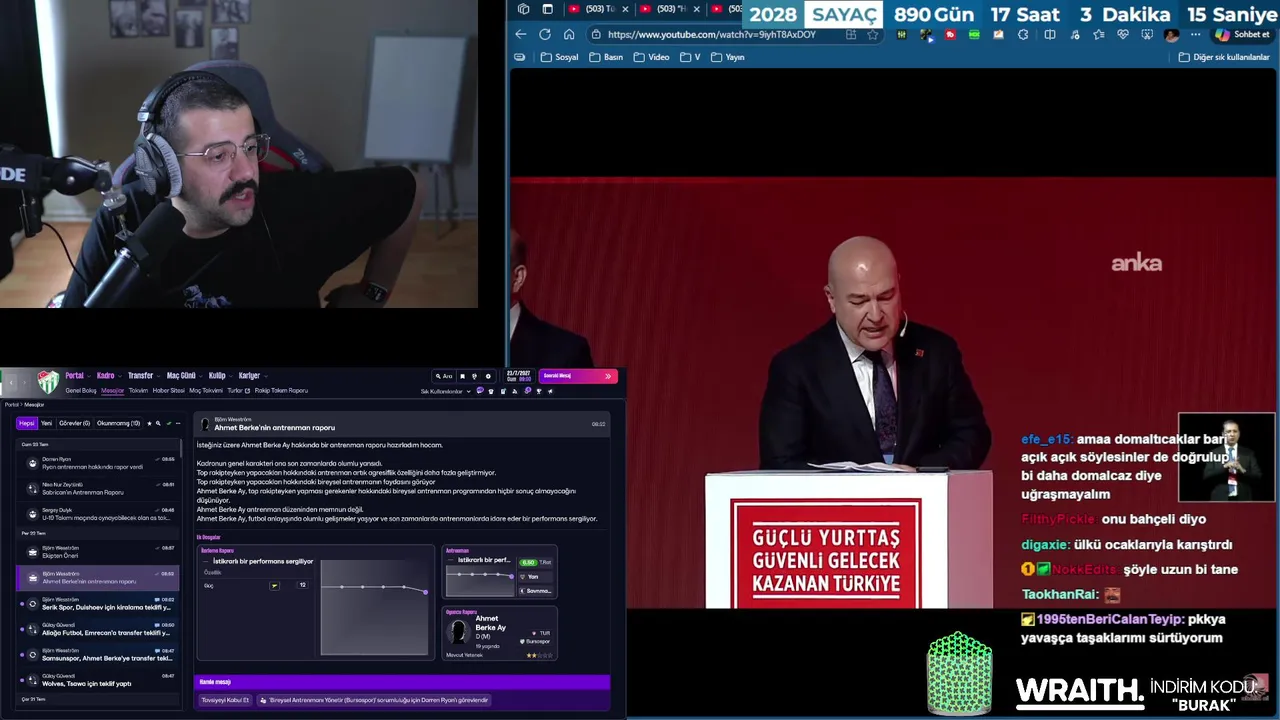Select the Görevler (0) filter tab
This screenshot has width=1280, height=720.
[74, 423]
